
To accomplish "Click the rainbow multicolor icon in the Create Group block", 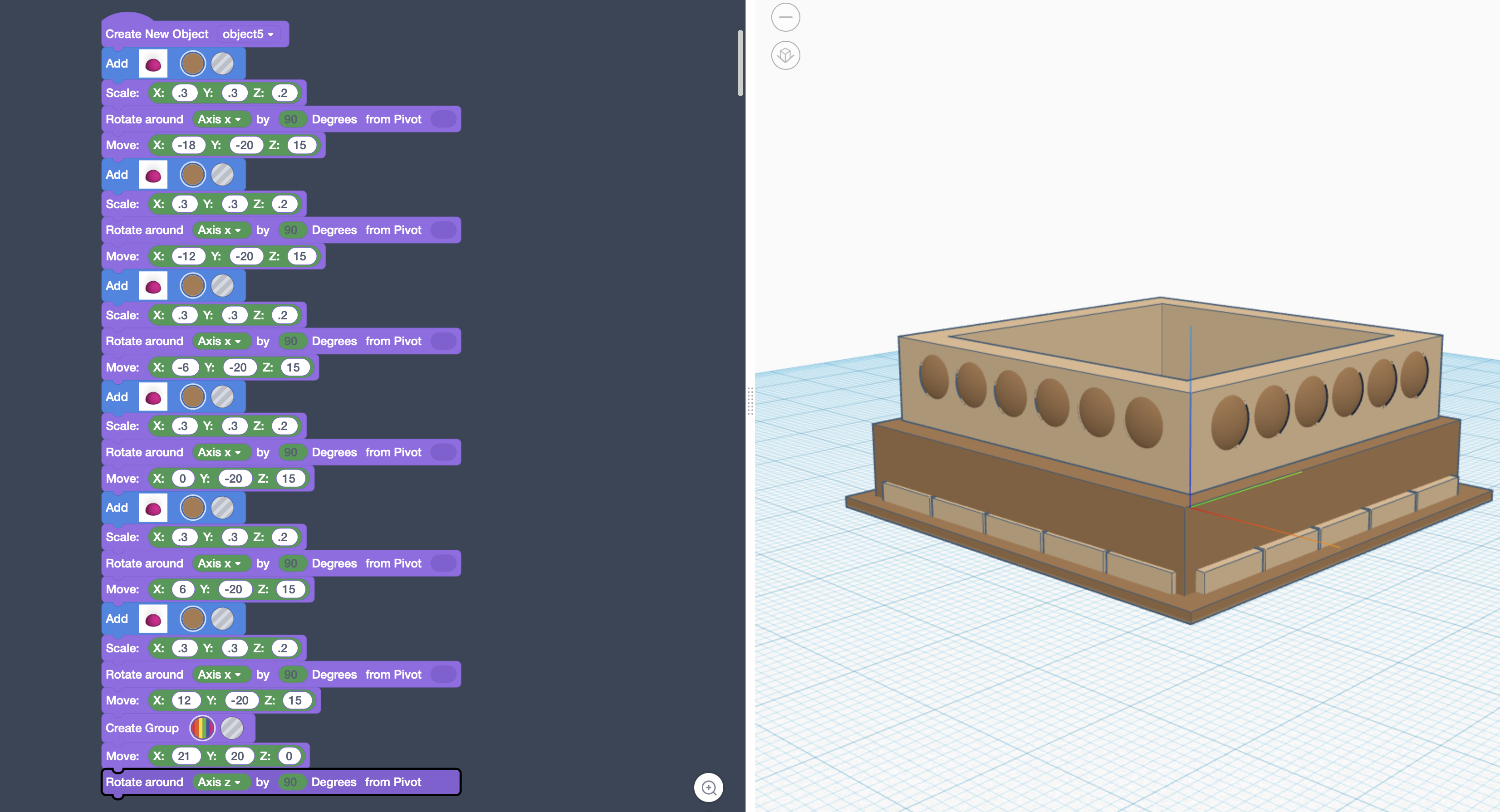I will click(x=203, y=728).
